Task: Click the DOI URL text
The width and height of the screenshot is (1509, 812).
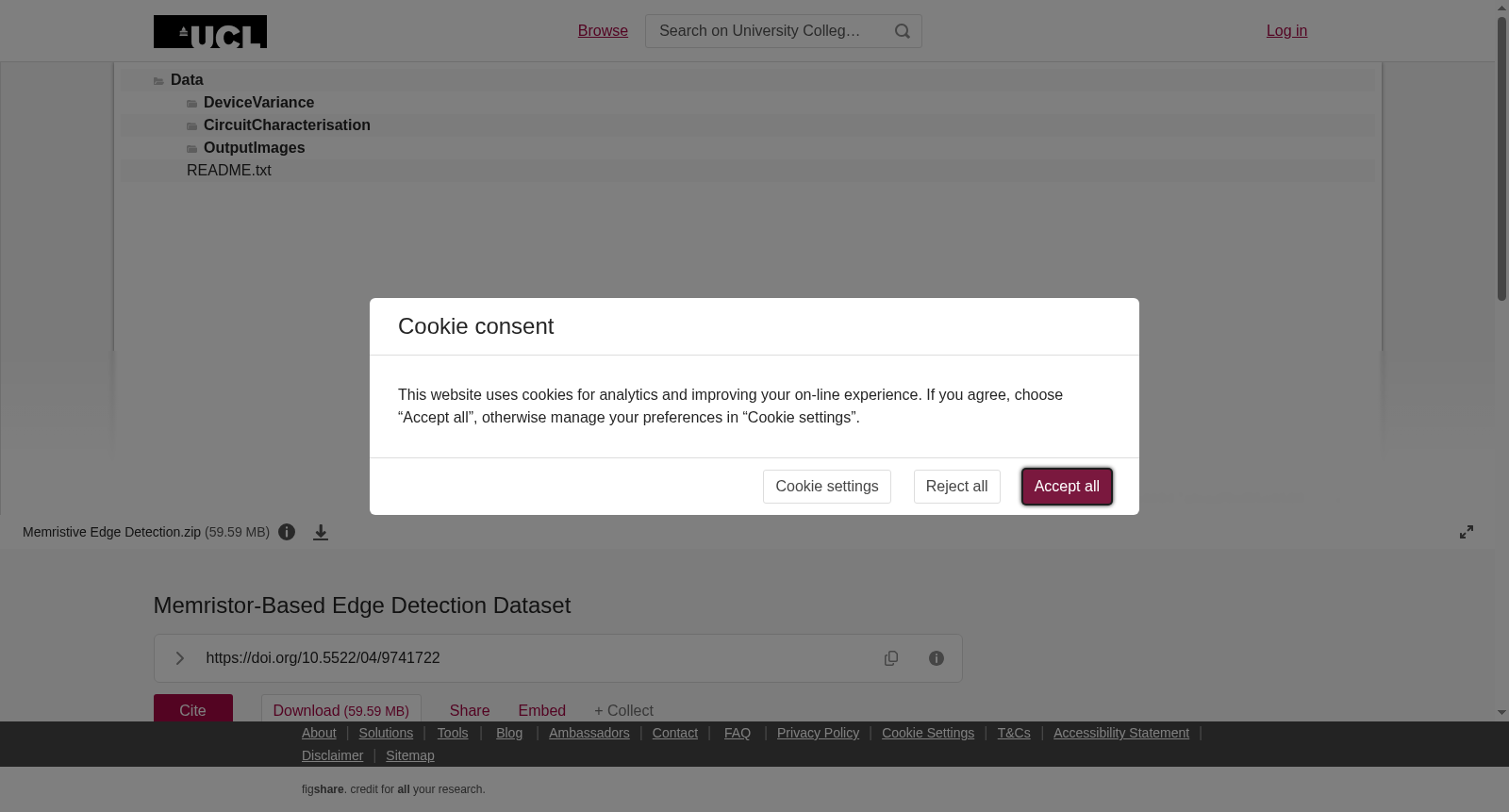Action: pyautogui.click(x=323, y=658)
